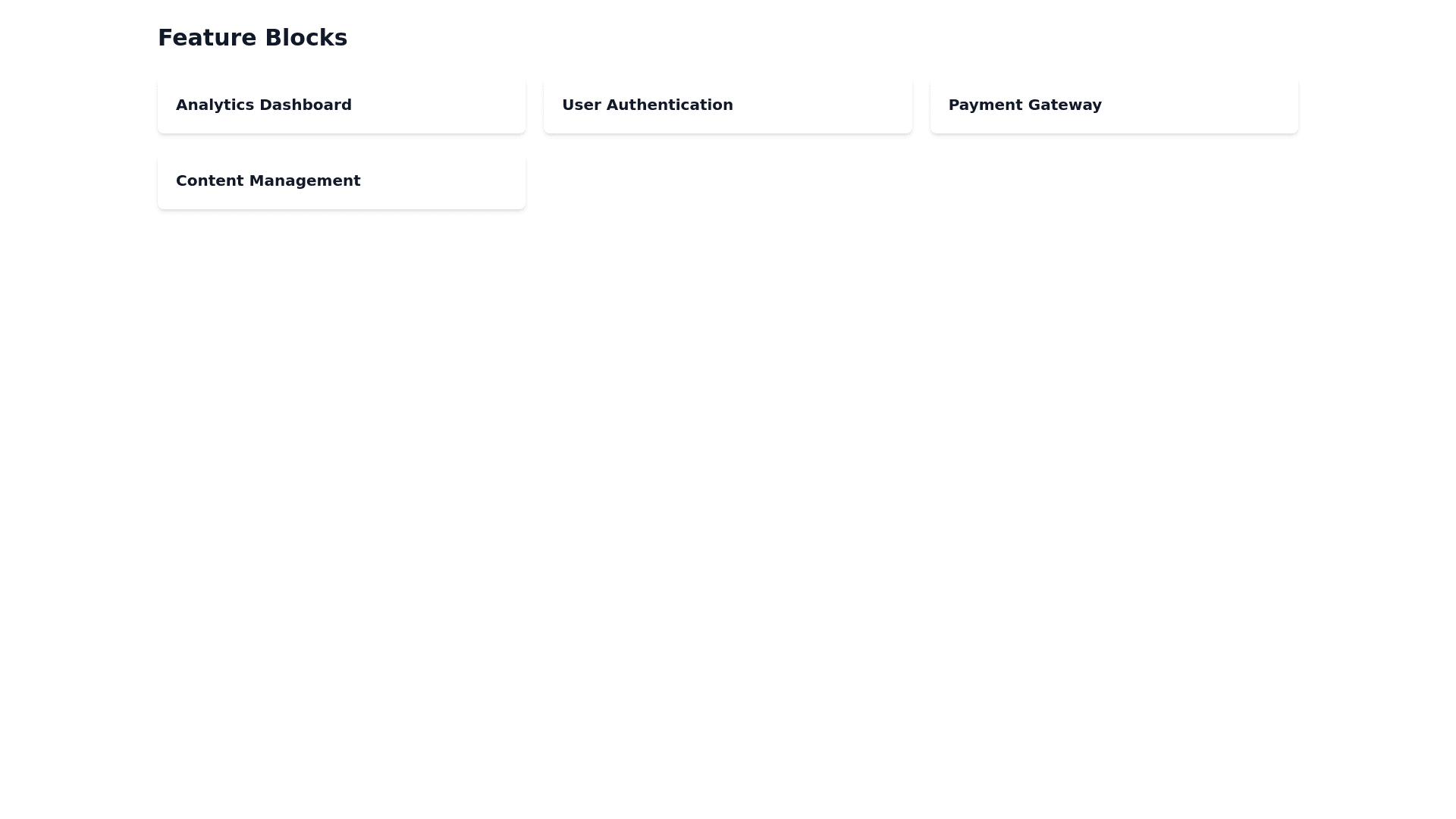This screenshot has height=819, width=1456.
Task: Click the "Analytics Dashboard" title text
Action: coord(264,105)
